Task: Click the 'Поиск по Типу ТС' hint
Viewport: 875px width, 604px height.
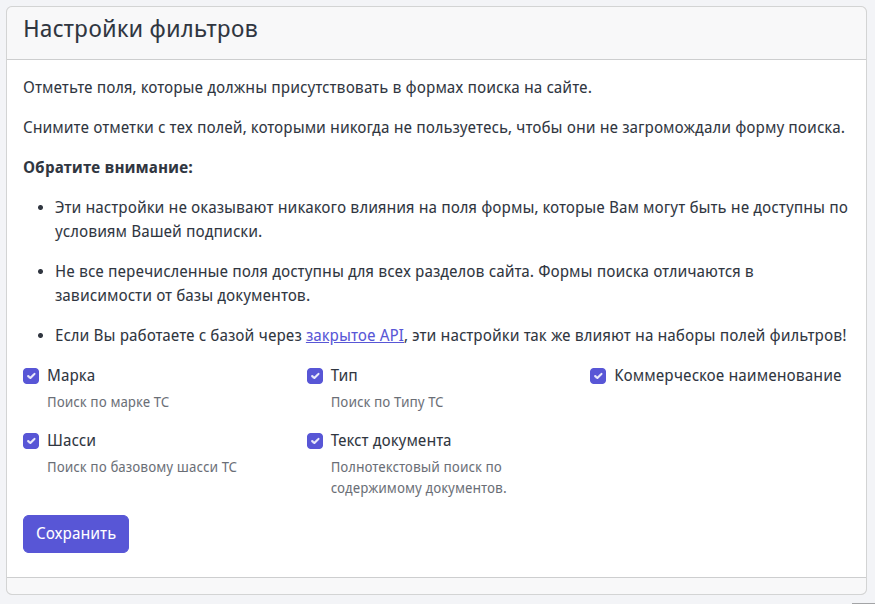Action: pyautogui.click(x=387, y=403)
